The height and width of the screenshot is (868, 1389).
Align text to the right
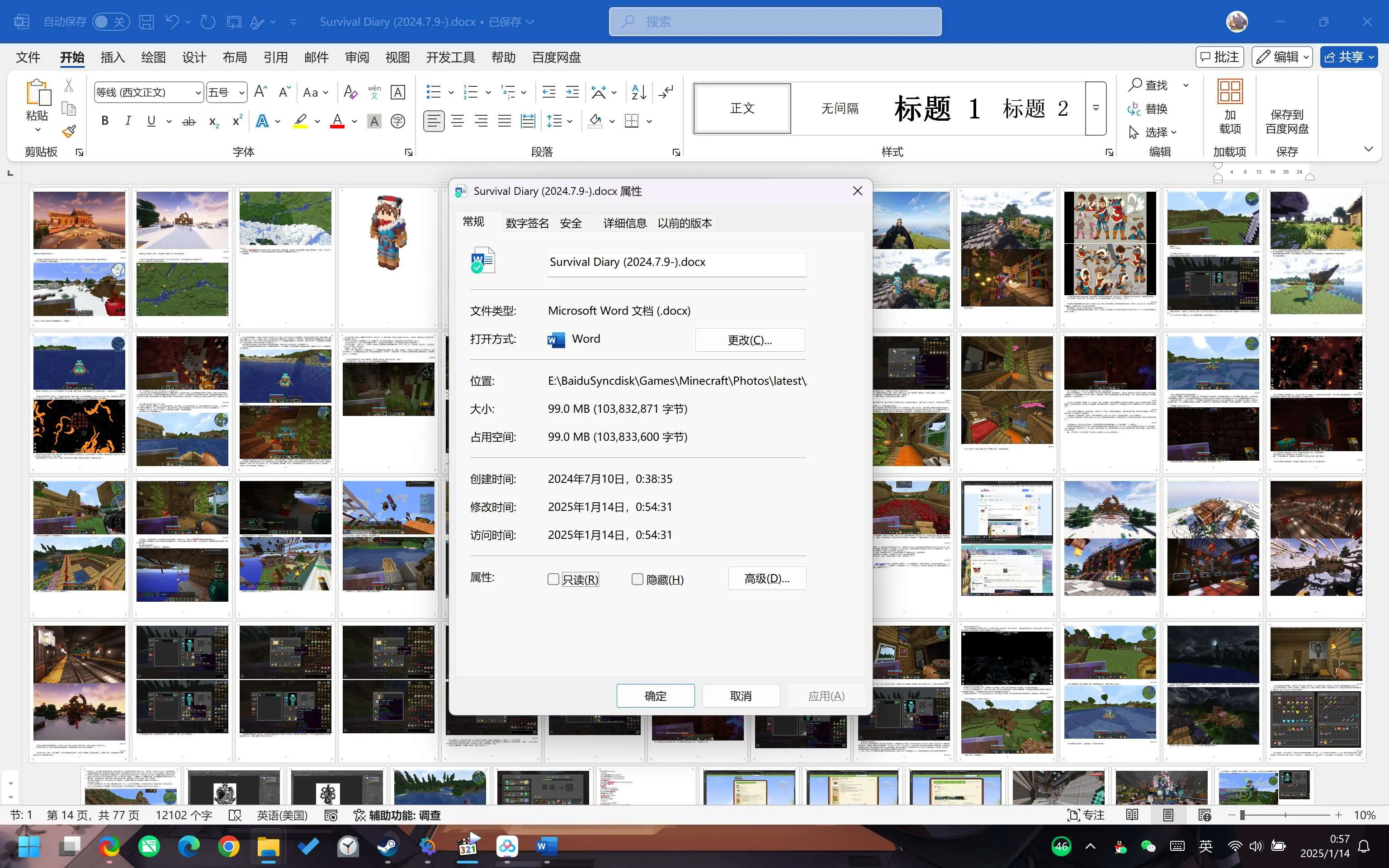481,121
